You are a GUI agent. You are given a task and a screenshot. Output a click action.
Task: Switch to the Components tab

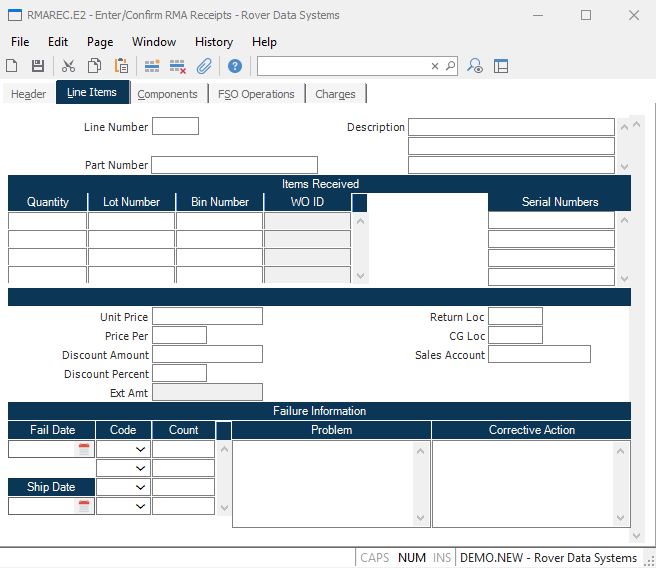[x=167, y=94]
